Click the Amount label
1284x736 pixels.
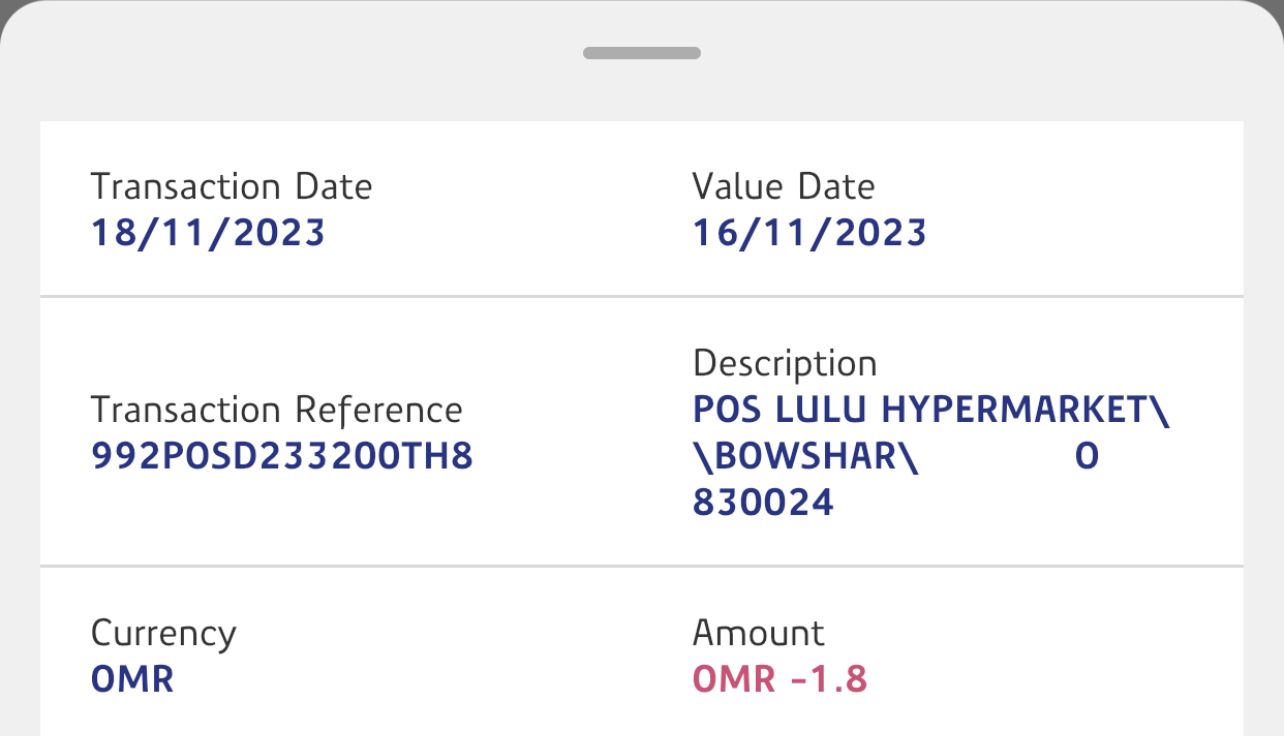(758, 634)
